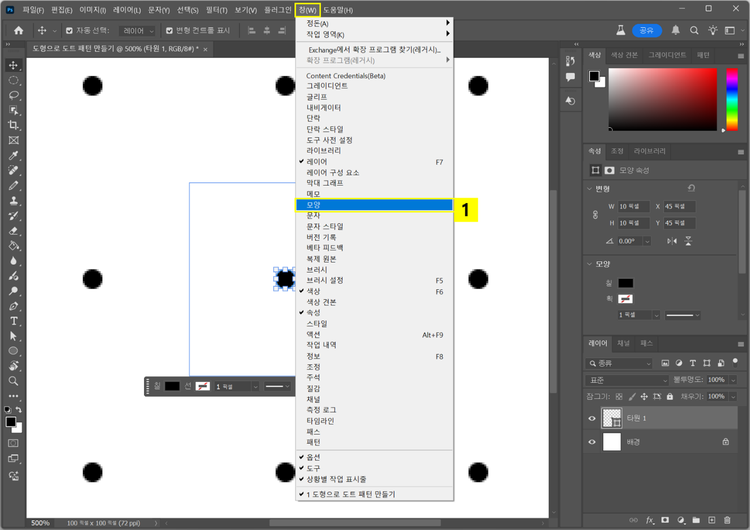Viewport: 750px width, 530px height.
Task: Select the Clone Stamp tool
Action: pyautogui.click(x=13, y=200)
